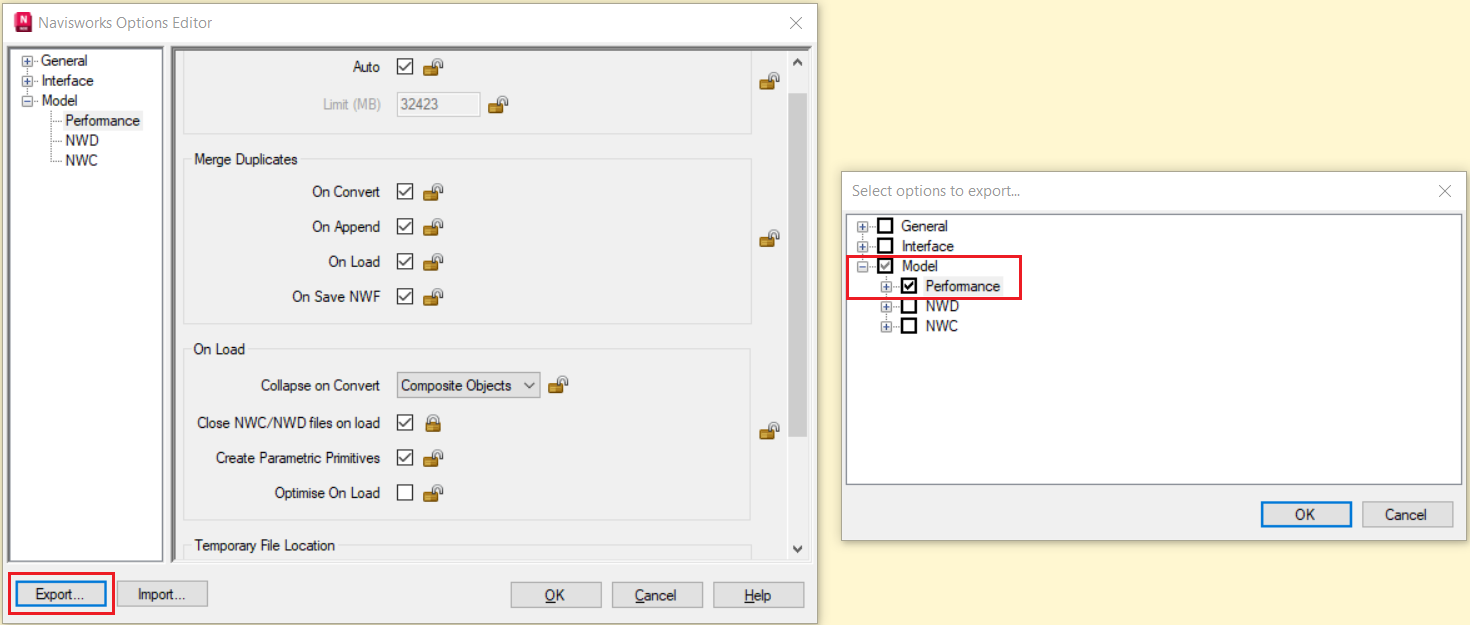Check NWD in export options tree
The image size is (1470, 625).
[909, 306]
